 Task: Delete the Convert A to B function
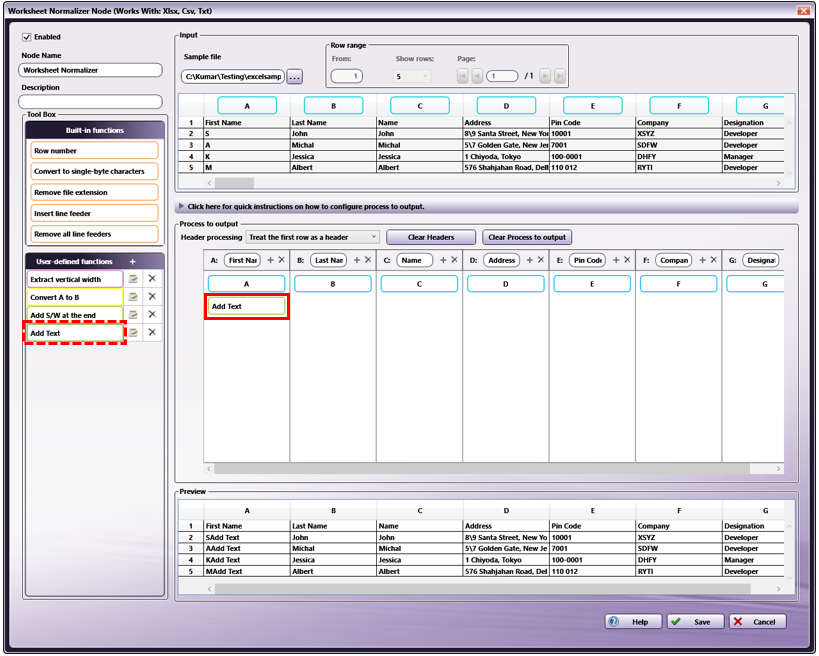click(152, 297)
